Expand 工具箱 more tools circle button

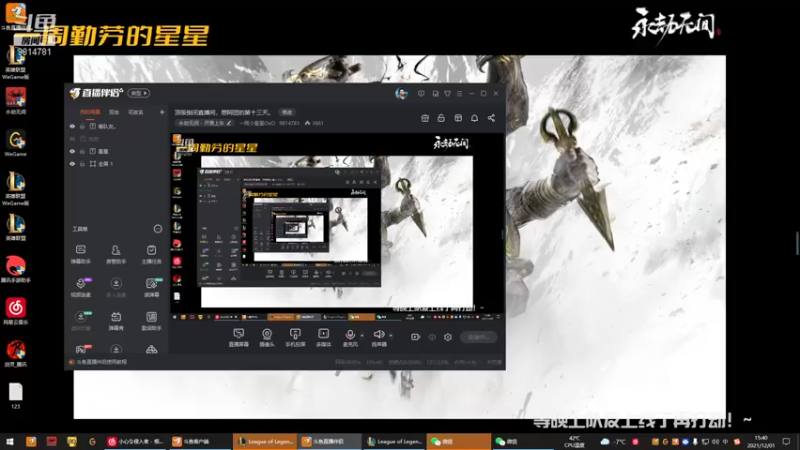click(x=158, y=229)
